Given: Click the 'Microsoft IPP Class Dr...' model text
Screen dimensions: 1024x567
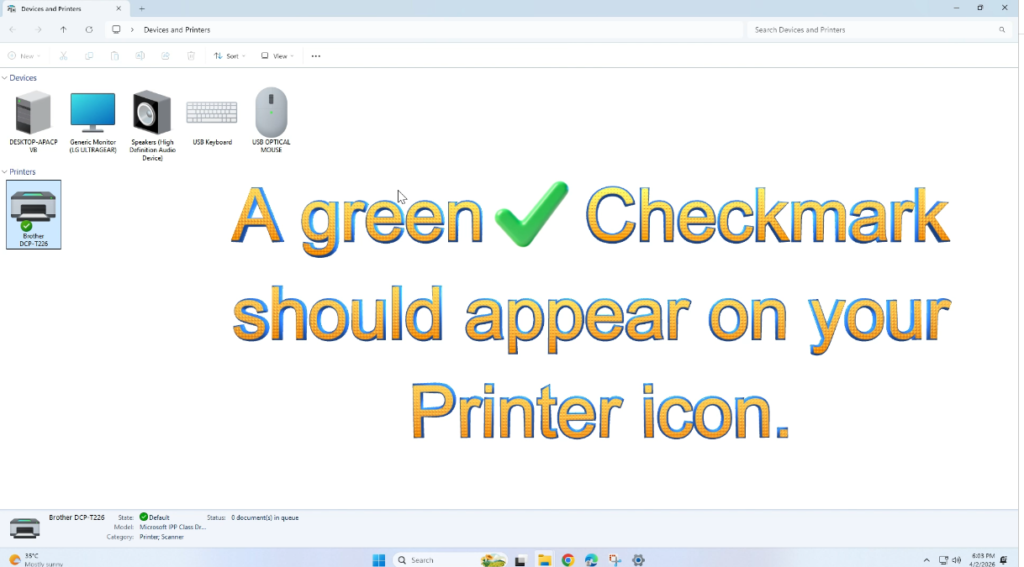Looking at the screenshot, I should point(172,527).
